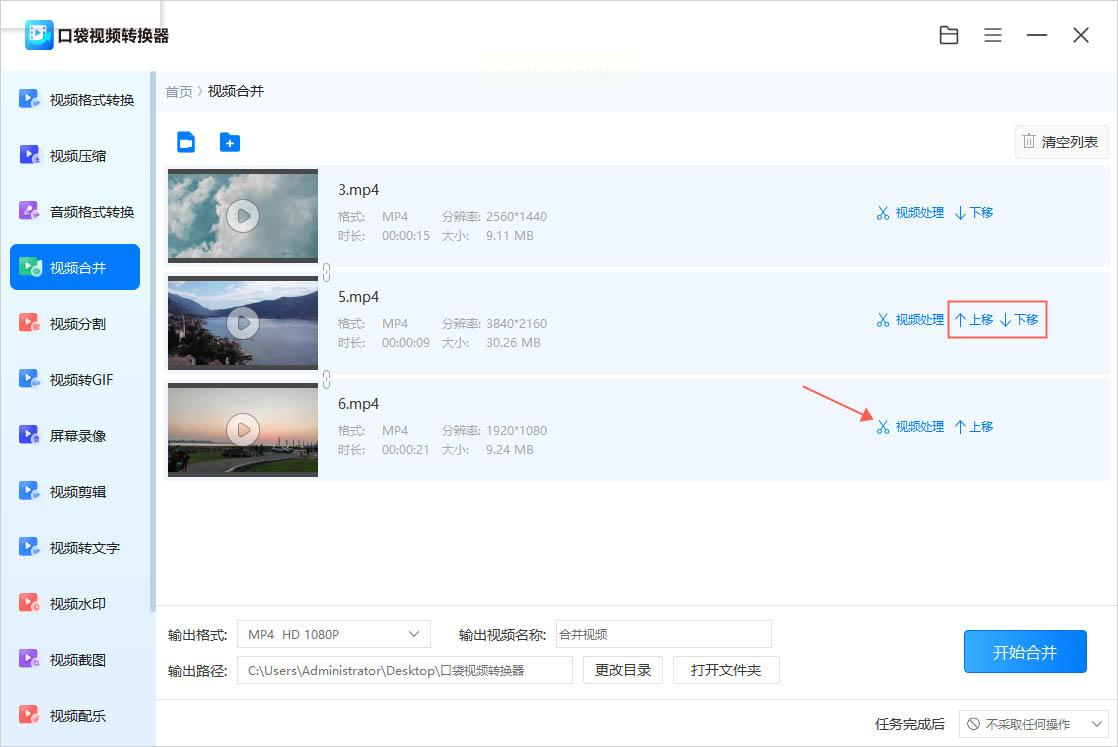Open the 任务完成后 action dropdown
Image resolution: width=1118 pixels, height=747 pixels.
point(1034,724)
